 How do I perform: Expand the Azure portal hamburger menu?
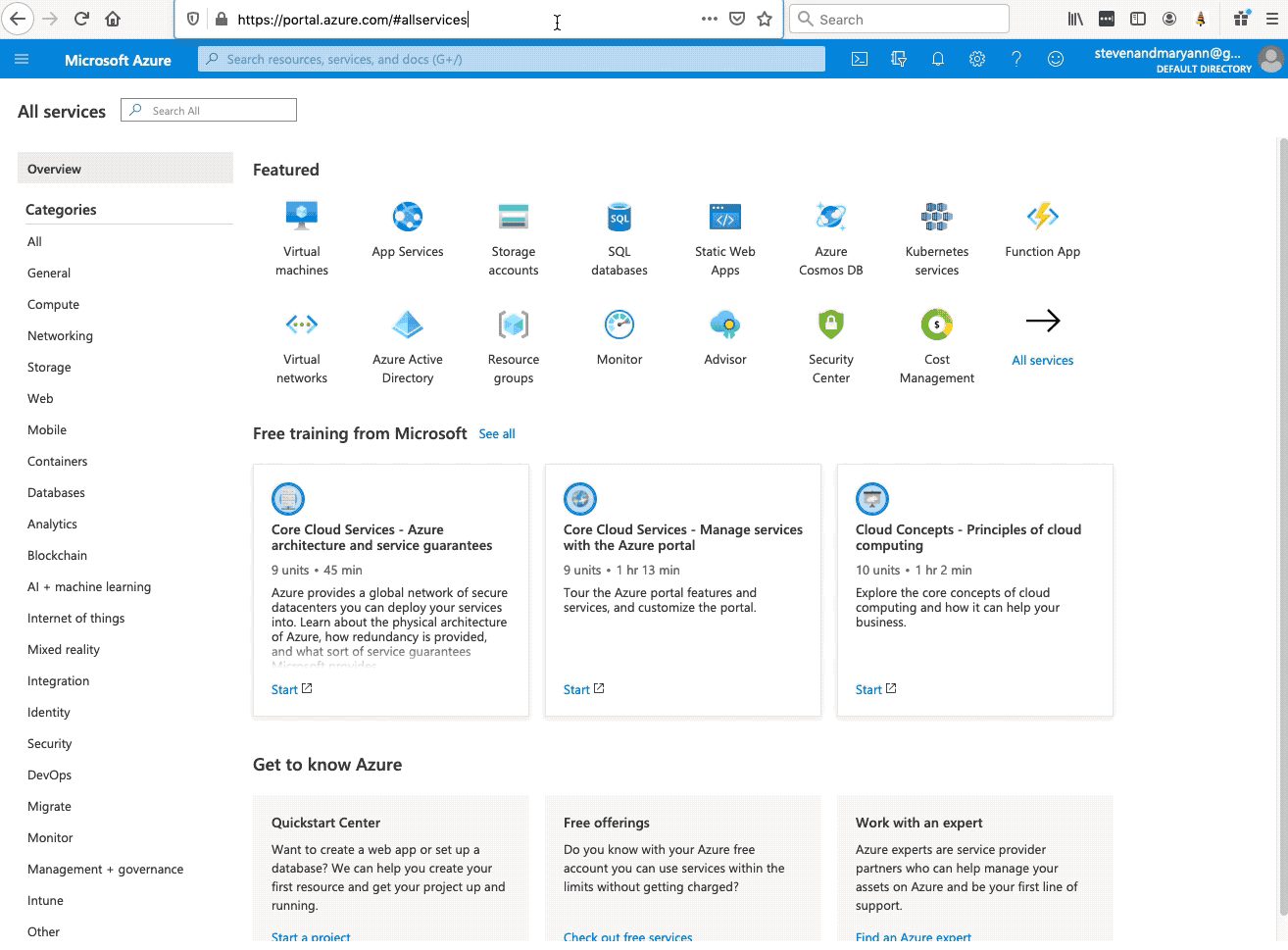coord(22,59)
